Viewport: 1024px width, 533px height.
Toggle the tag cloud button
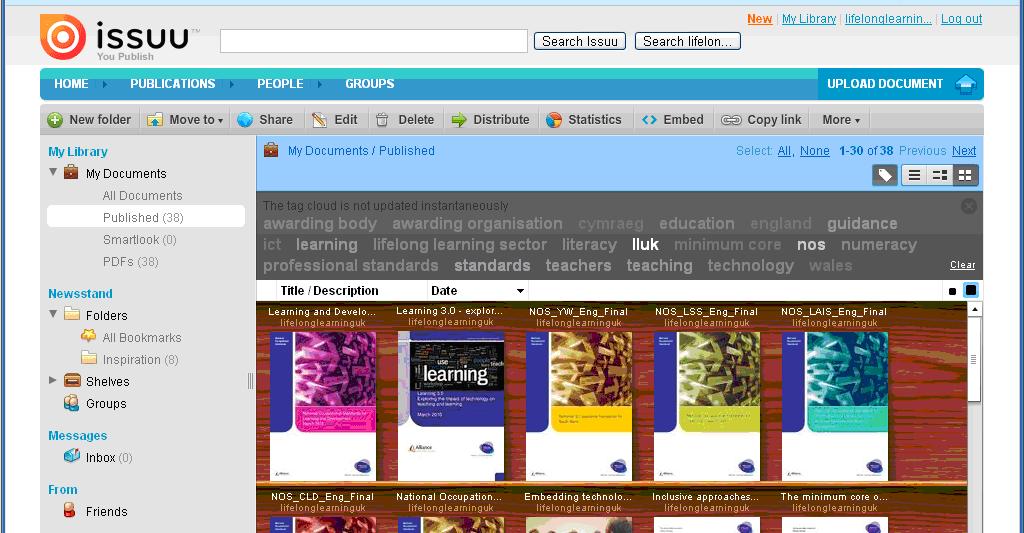click(x=885, y=176)
